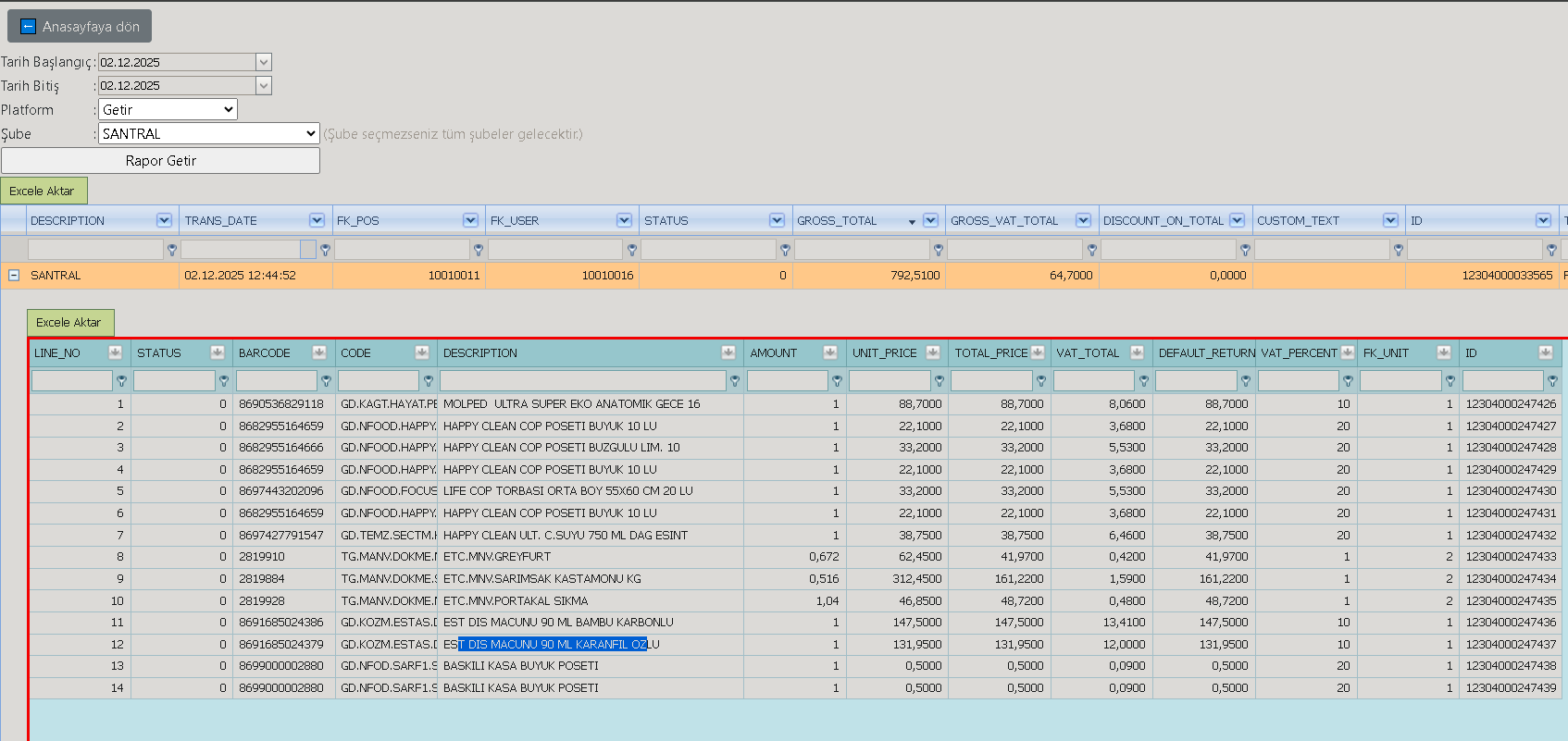1568x741 pixels.
Task: Sort by the GROSS_TOTAL column header
Action: coord(837,220)
